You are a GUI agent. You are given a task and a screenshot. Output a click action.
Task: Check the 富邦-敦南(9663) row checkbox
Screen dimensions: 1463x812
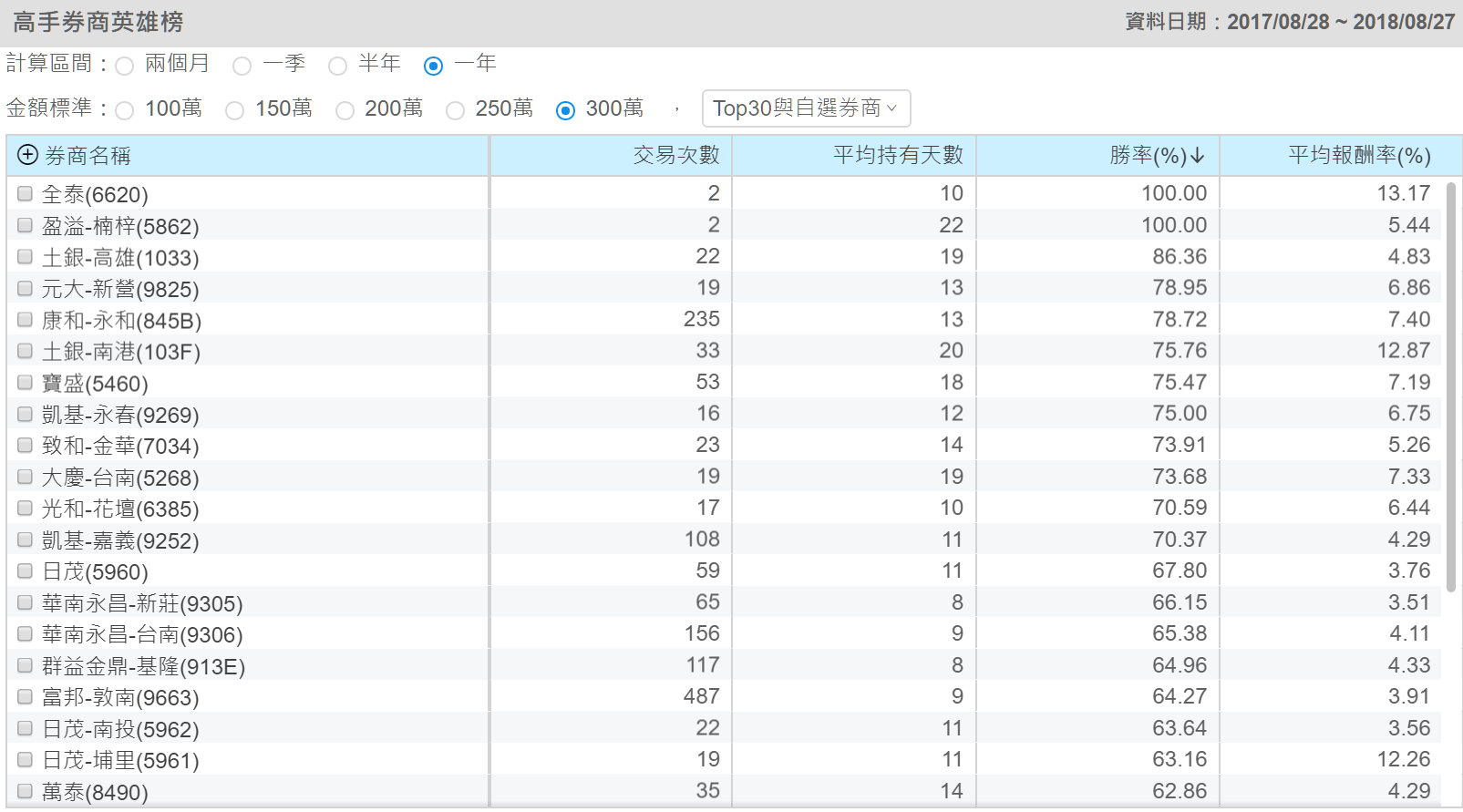click(x=26, y=697)
